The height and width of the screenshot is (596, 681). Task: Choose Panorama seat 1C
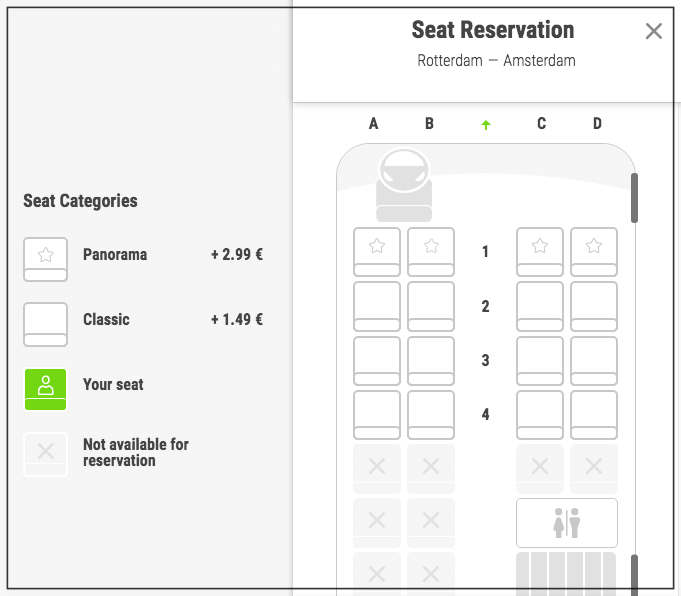point(540,252)
